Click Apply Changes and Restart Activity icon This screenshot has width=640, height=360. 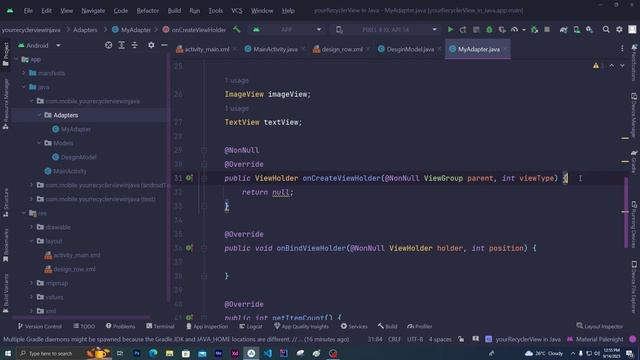[x=463, y=29]
